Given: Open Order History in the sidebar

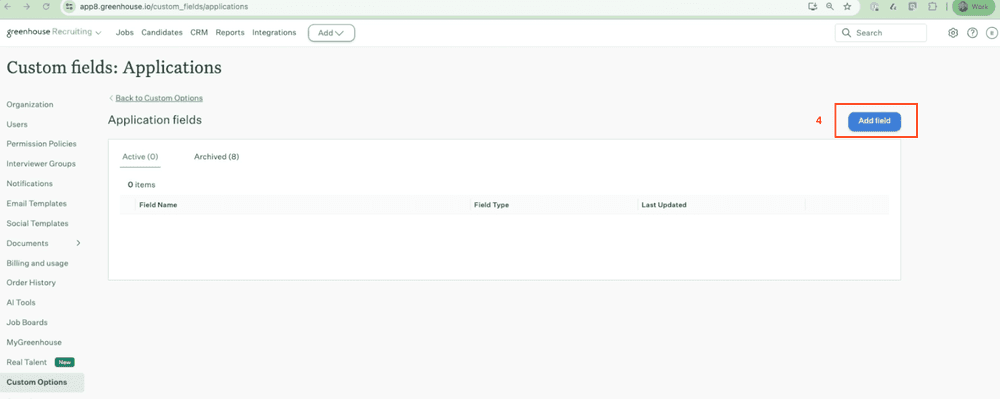Looking at the screenshot, I should point(31,282).
